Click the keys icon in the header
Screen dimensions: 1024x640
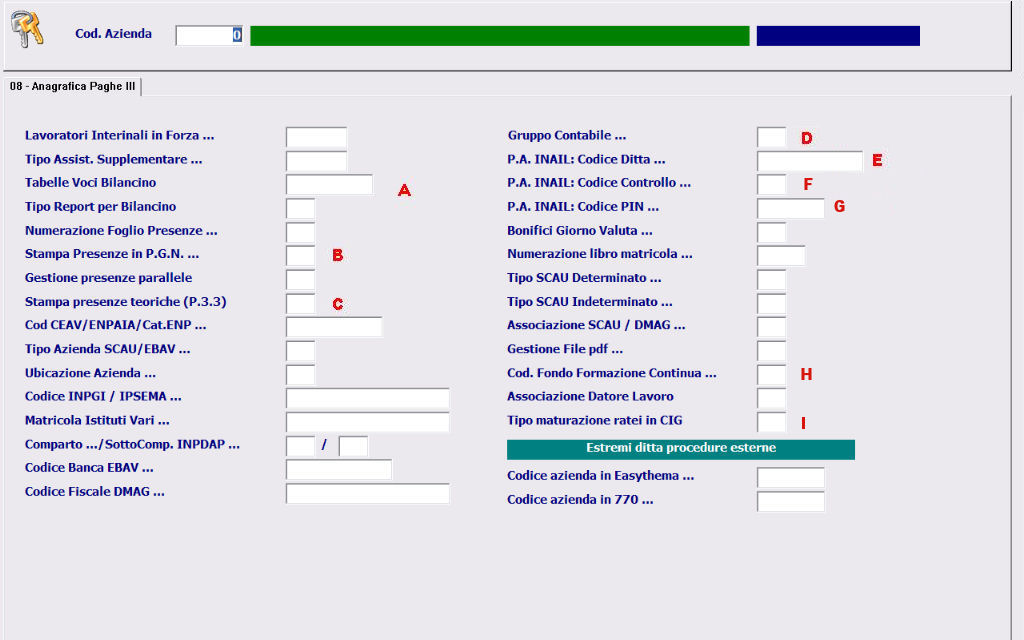[27, 30]
